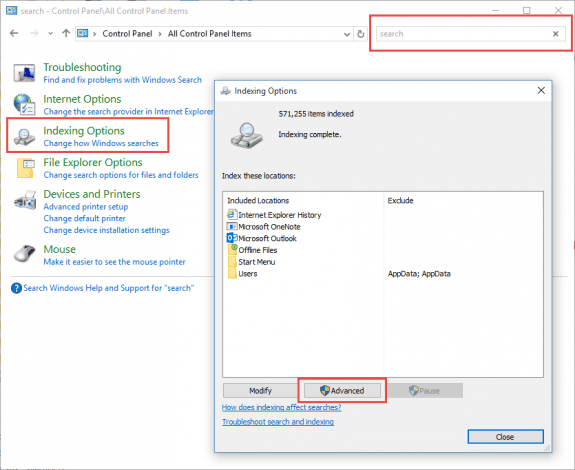Click the Start Menu folder icon
This screenshot has height=470, width=575.
coord(232,262)
